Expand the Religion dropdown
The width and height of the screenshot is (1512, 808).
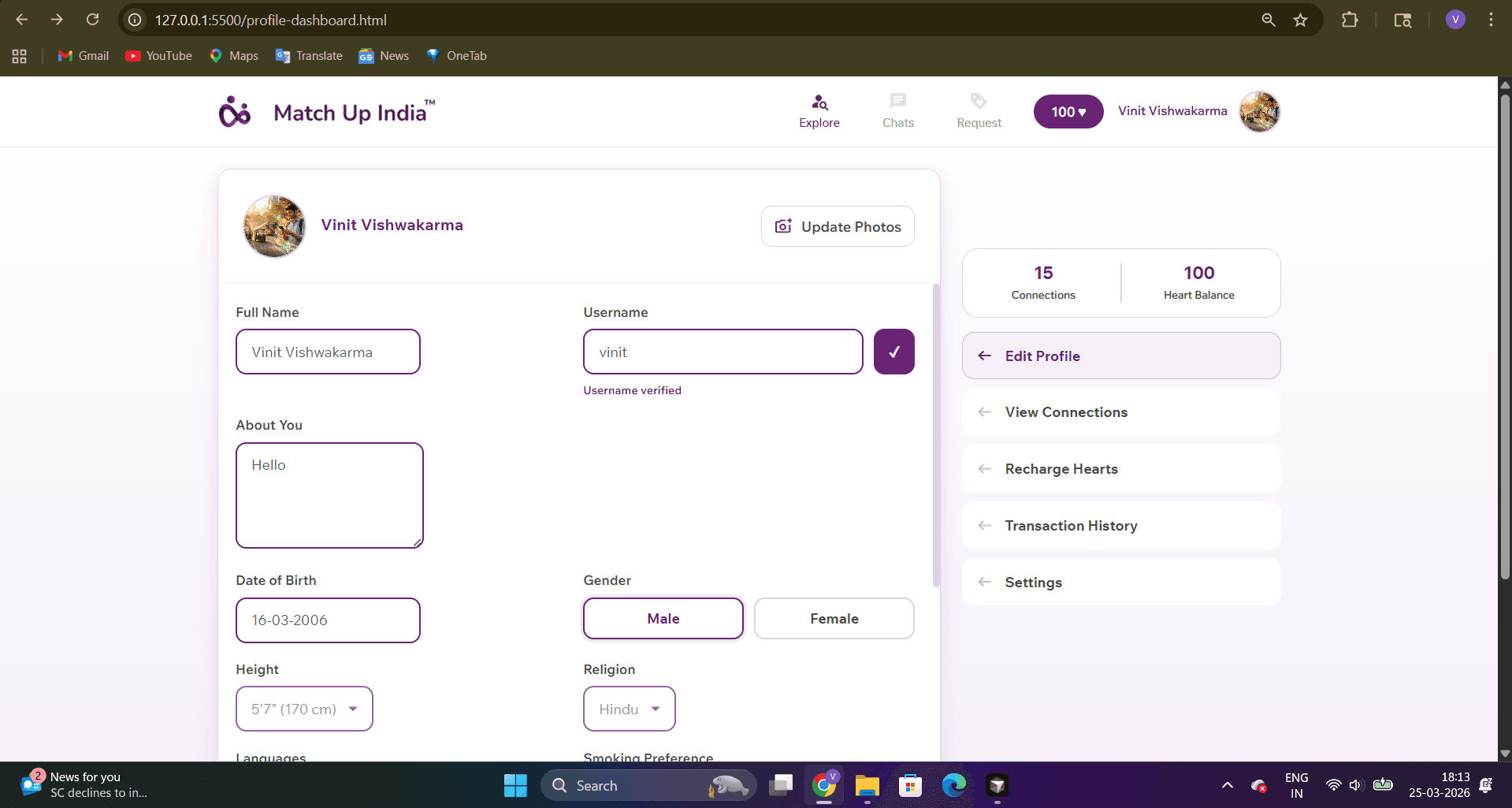coord(630,709)
